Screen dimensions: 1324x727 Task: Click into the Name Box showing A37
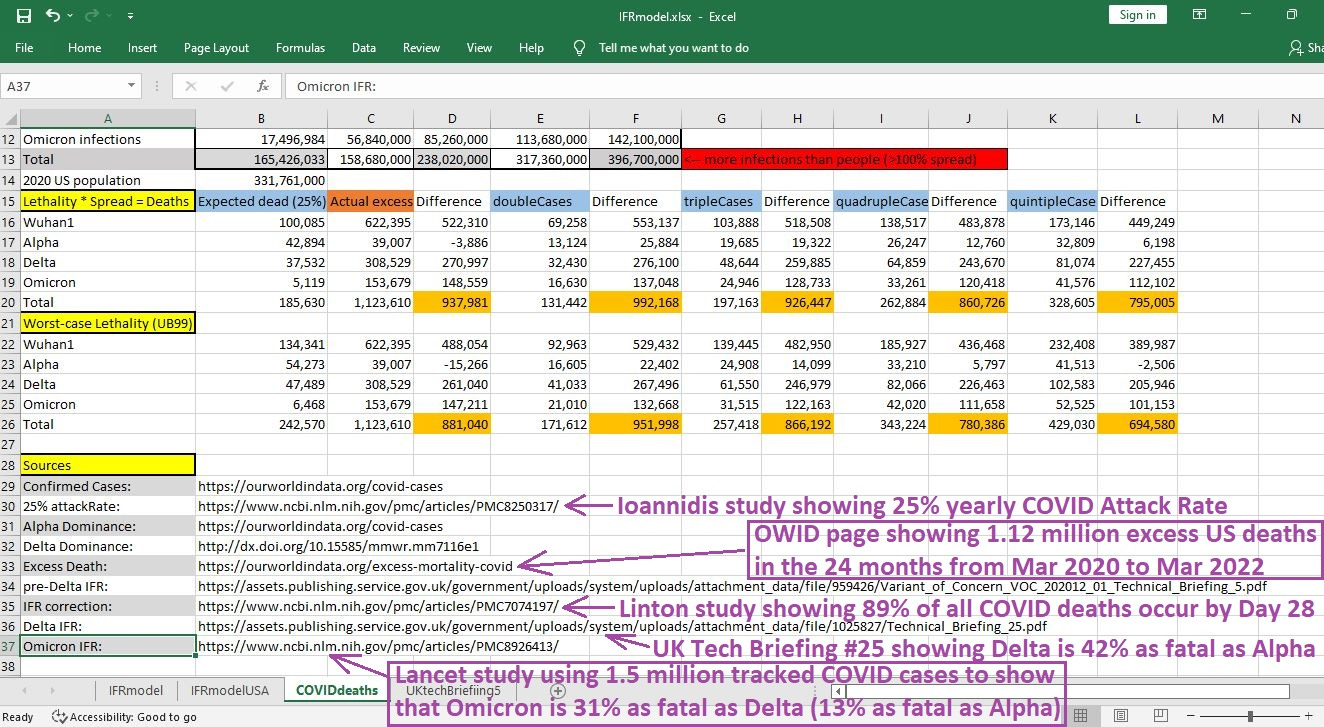point(62,87)
